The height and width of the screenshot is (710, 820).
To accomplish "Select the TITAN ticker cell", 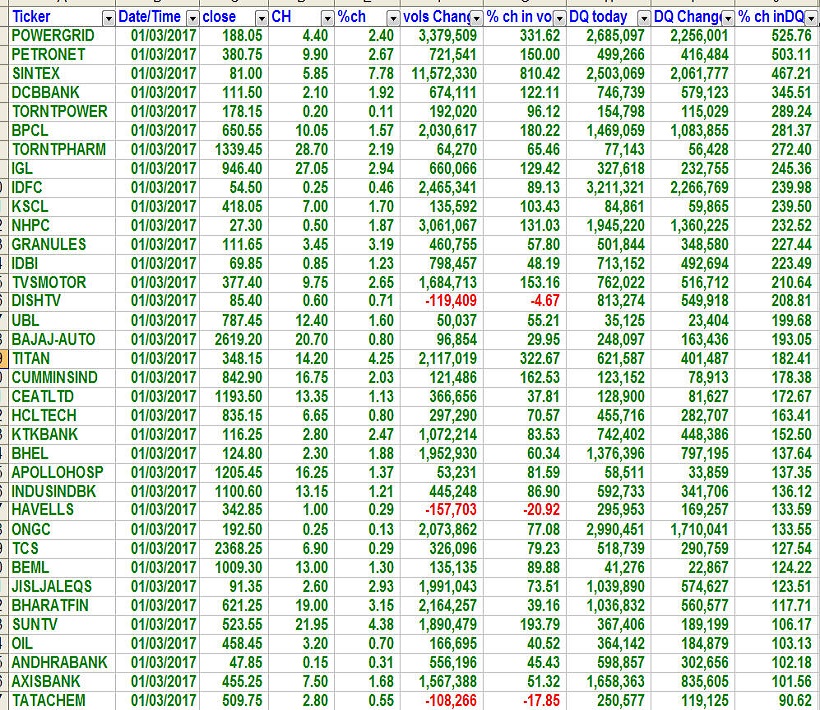I will coord(62,359).
